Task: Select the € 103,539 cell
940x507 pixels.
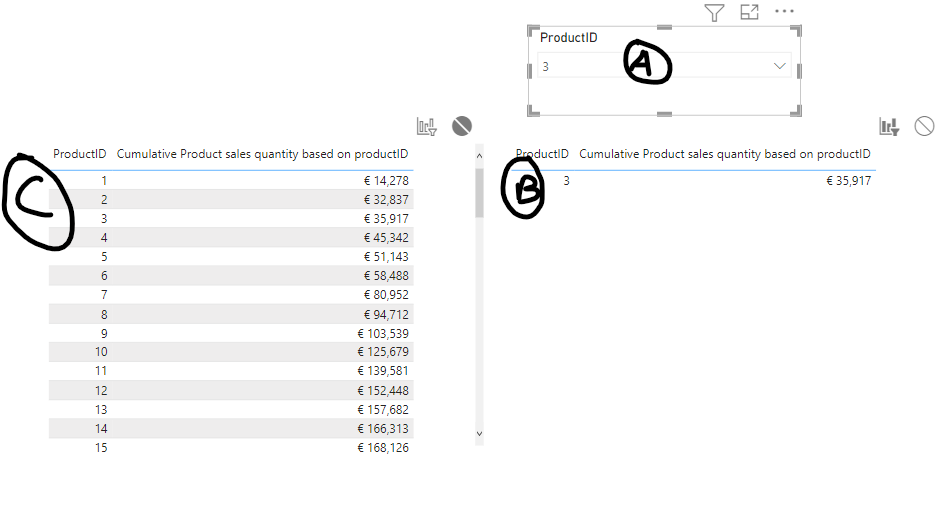Action: coord(383,333)
